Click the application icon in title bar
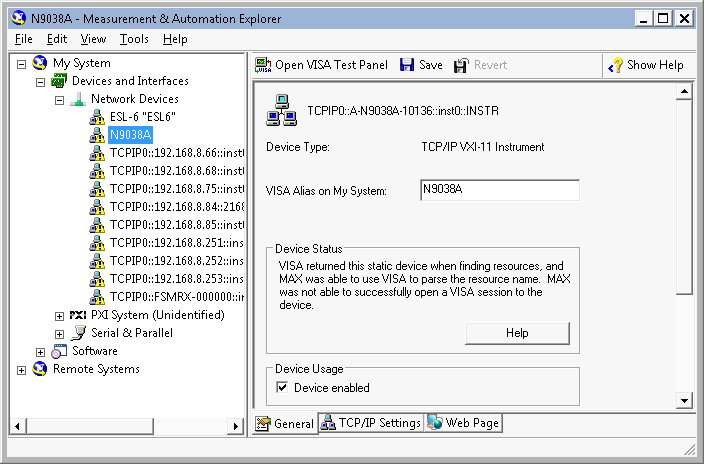This screenshot has height=464, width=704. 18,18
